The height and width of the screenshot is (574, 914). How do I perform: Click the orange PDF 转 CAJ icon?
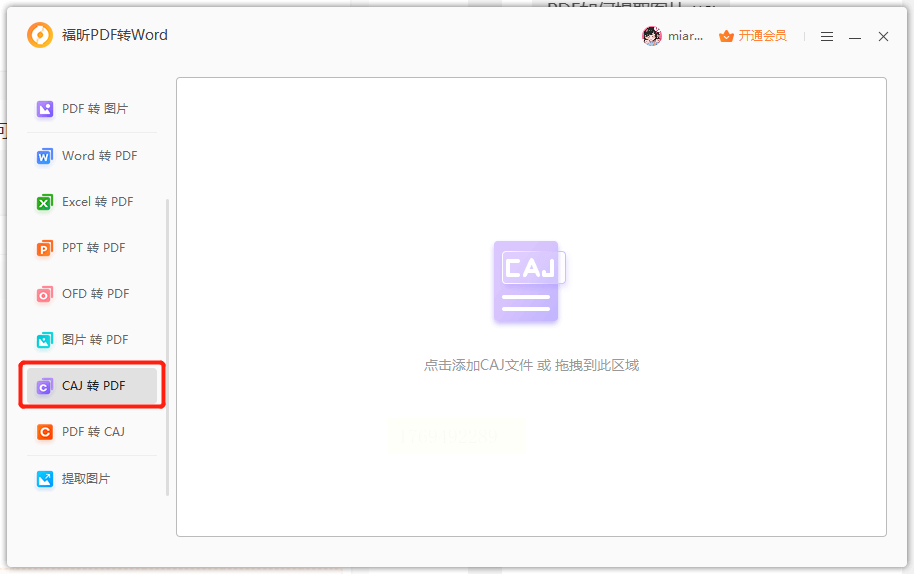(x=44, y=432)
